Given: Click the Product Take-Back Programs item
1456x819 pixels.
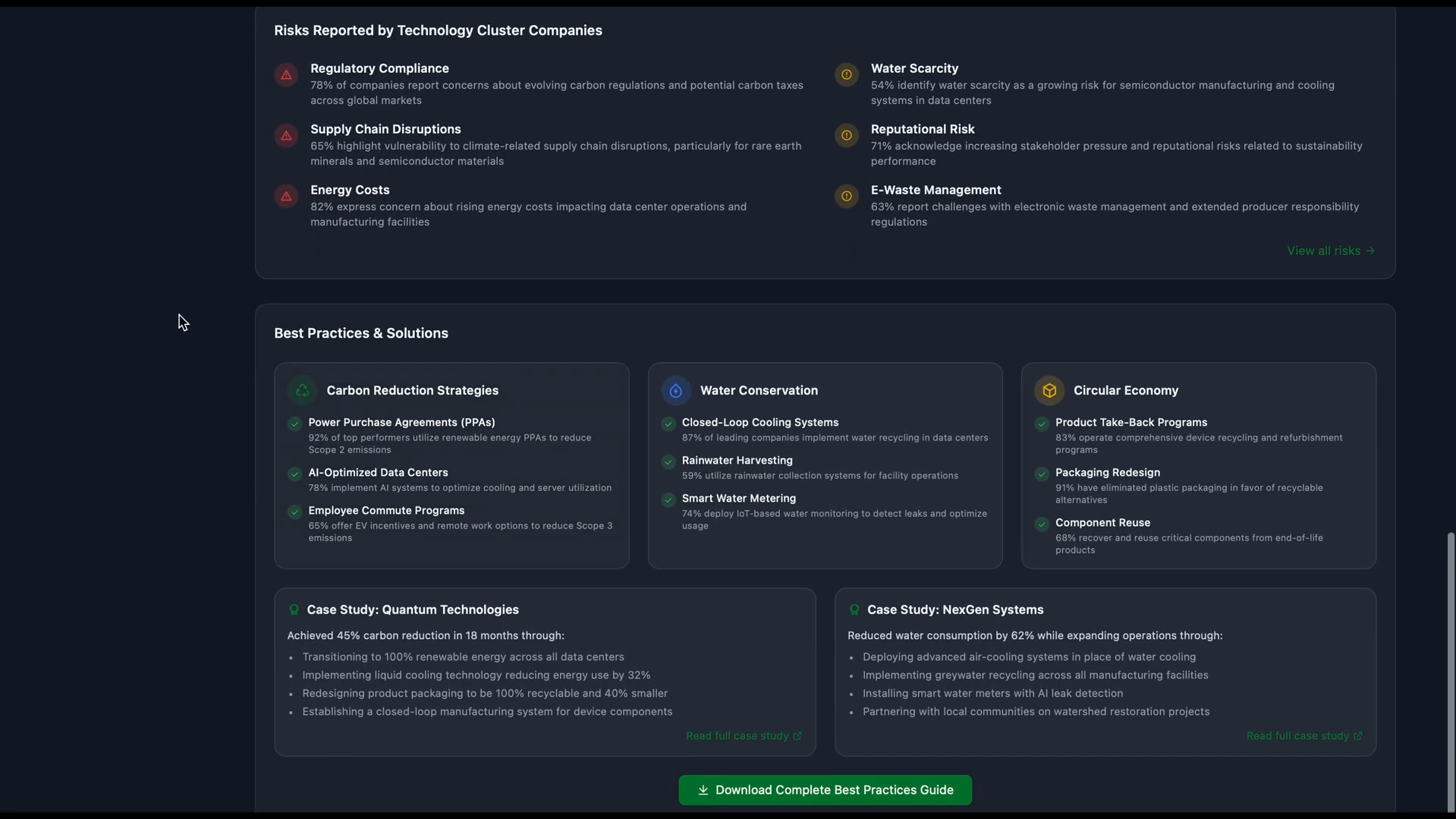Looking at the screenshot, I should coord(1131,422).
